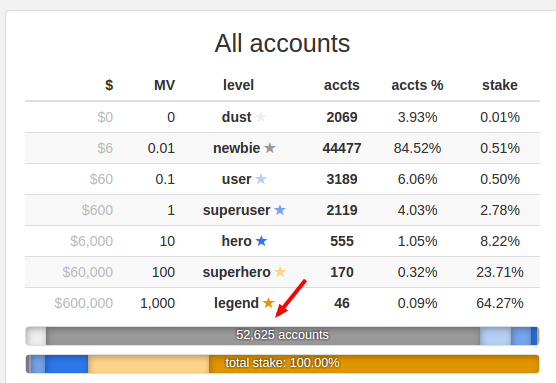Click the '23.71%' stake value
This screenshot has height=383, width=556.
(500, 272)
